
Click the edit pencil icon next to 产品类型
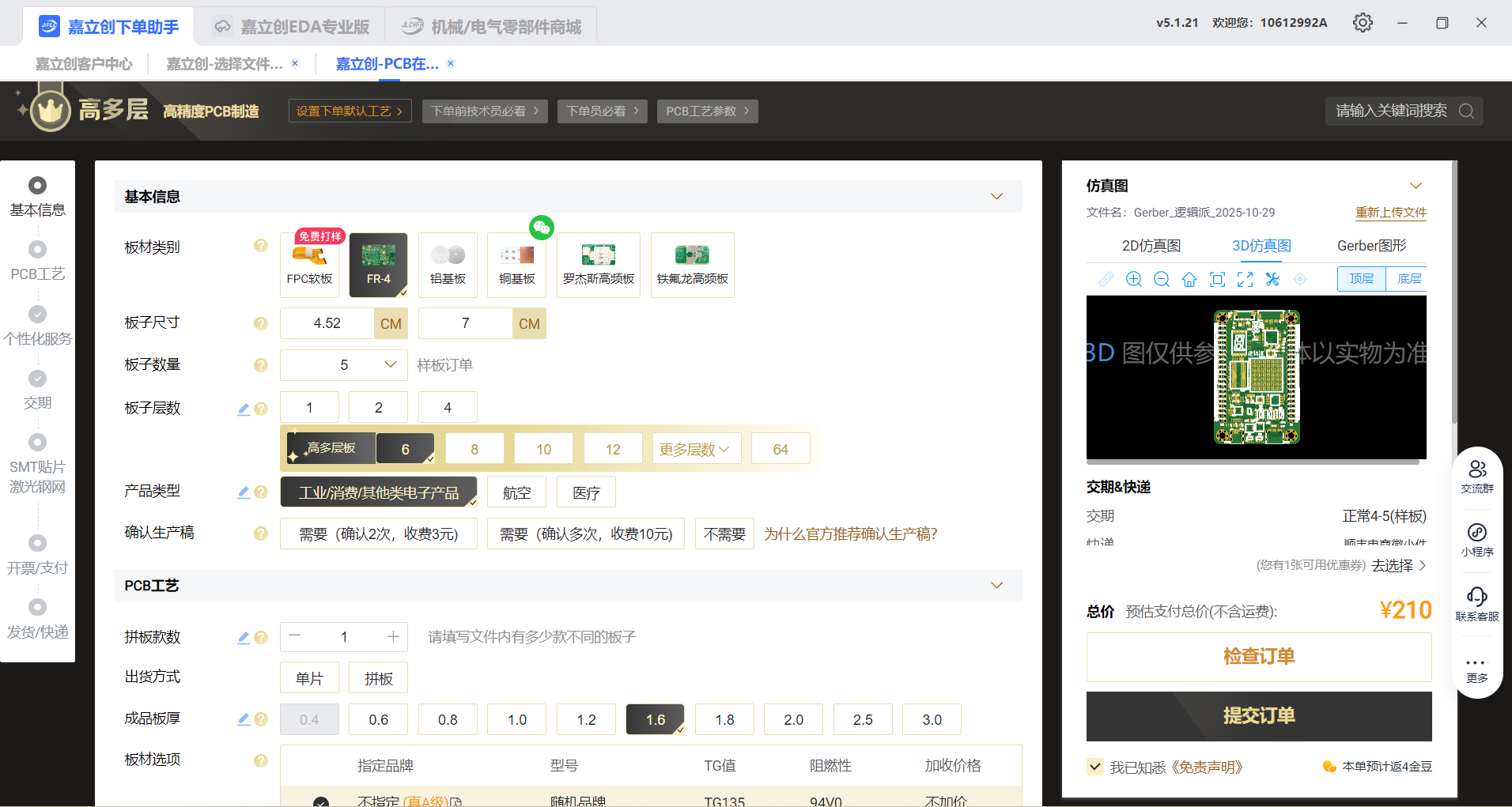point(244,492)
